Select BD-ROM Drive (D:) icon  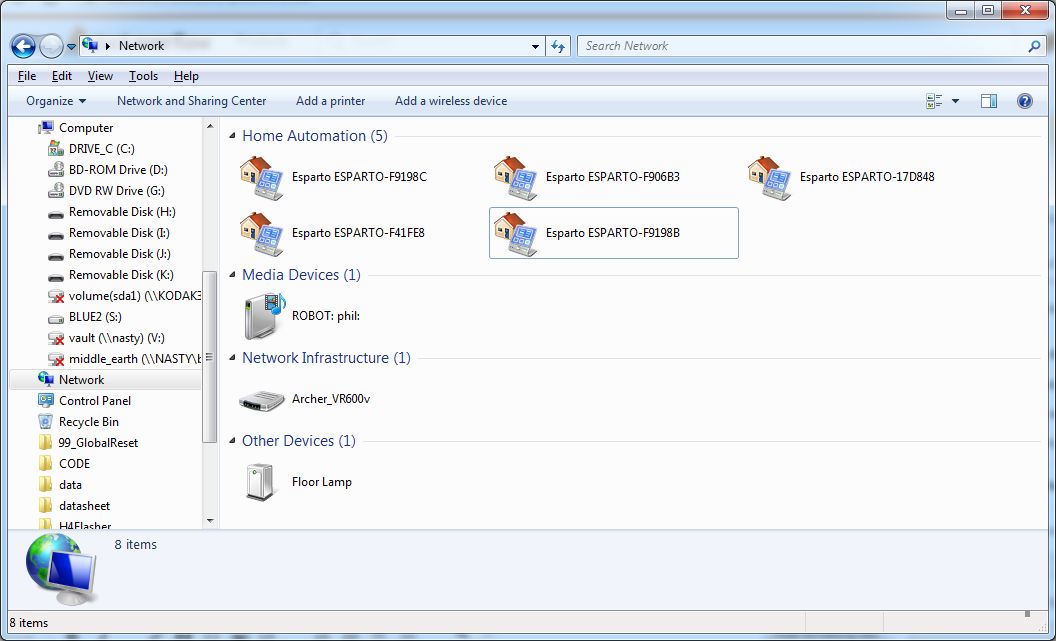click(x=57, y=170)
